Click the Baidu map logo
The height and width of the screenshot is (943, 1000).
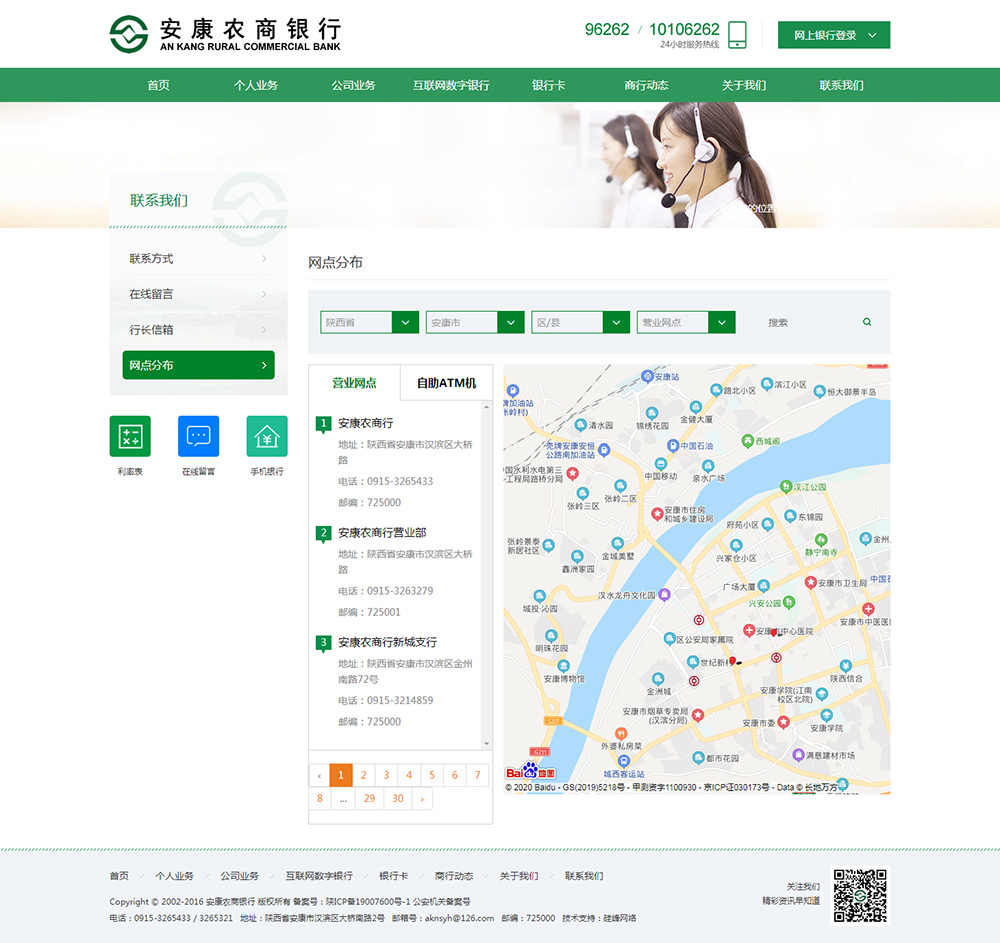530,771
